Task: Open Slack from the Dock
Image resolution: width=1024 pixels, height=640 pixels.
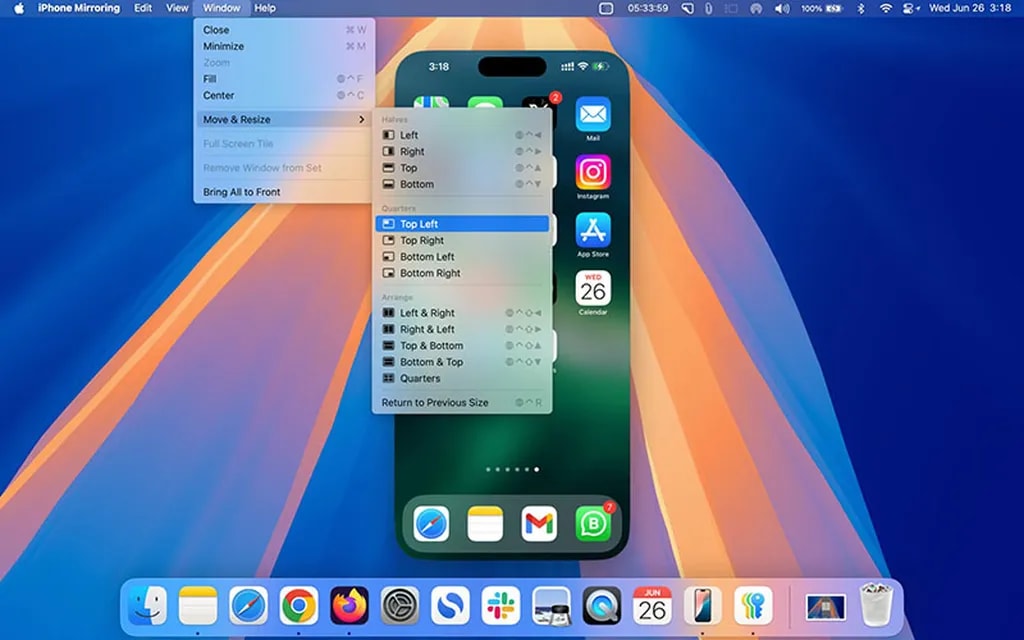Action: point(500,605)
